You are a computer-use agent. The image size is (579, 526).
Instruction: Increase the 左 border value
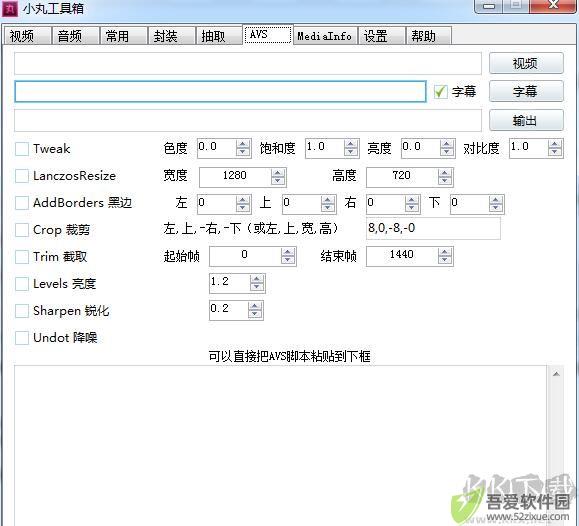click(x=243, y=200)
